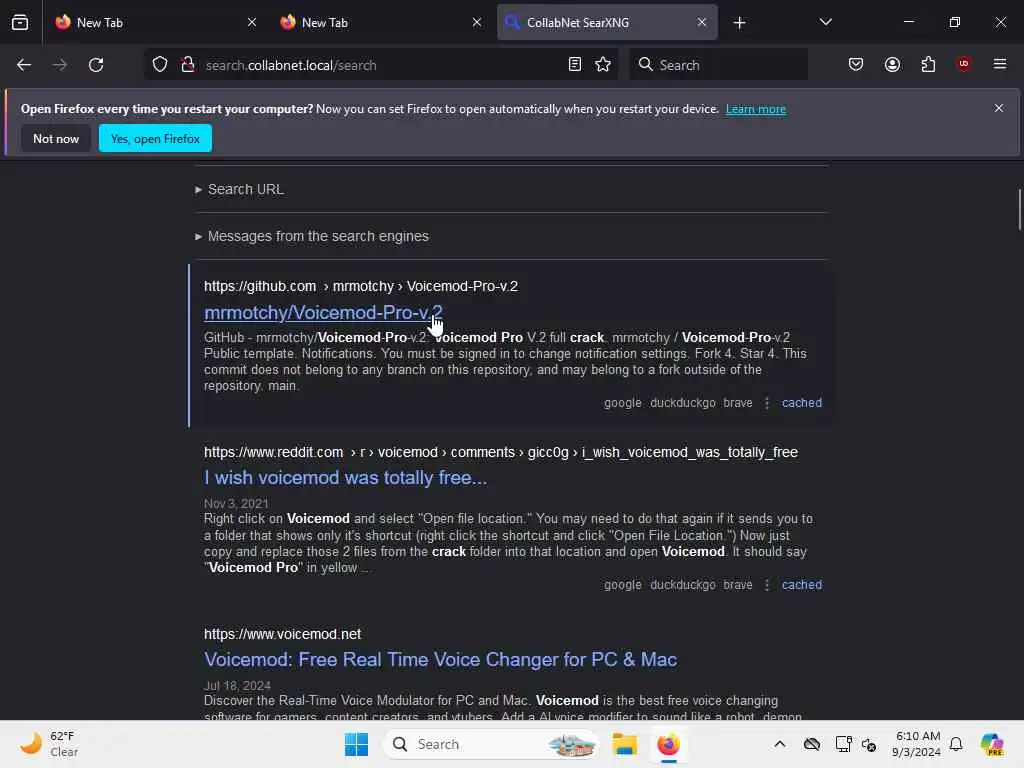Open the Pocket save icon
Screen dimensions: 1024x768
[x=856, y=64]
